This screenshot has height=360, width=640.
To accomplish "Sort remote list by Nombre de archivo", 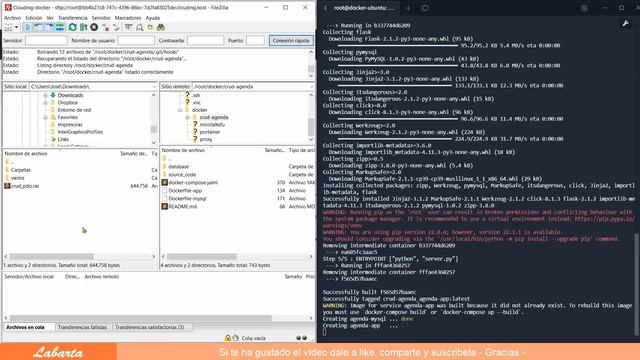I will [183, 150].
